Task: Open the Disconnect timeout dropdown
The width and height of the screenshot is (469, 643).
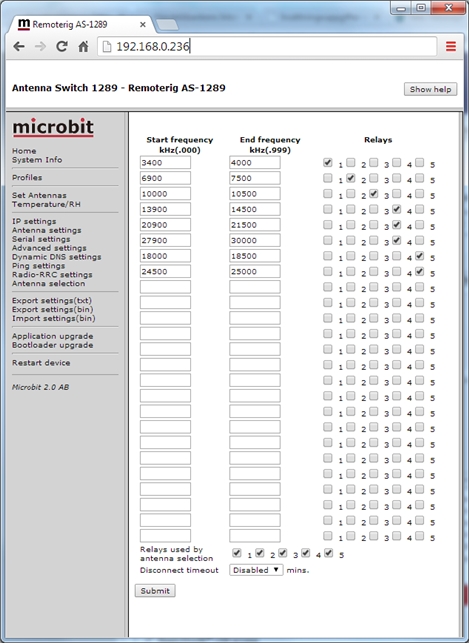Action: coord(256,570)
